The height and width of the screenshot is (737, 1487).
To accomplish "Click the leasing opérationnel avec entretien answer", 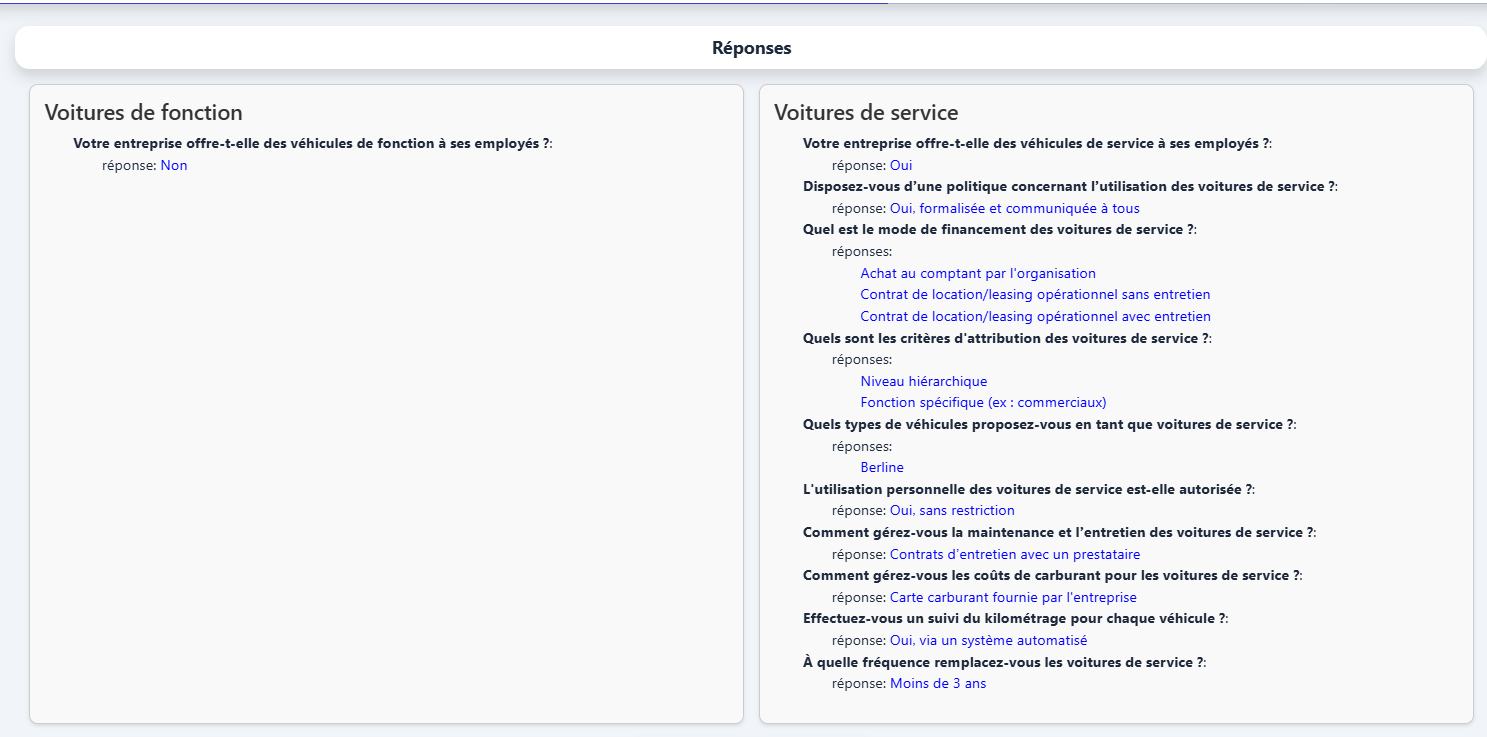I will [x=1035, y=317].
